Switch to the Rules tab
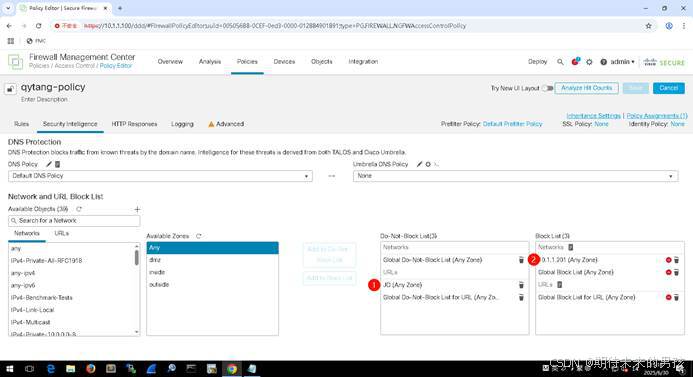The height and width of the screenshot is (377, 693). tap(21, 124)
